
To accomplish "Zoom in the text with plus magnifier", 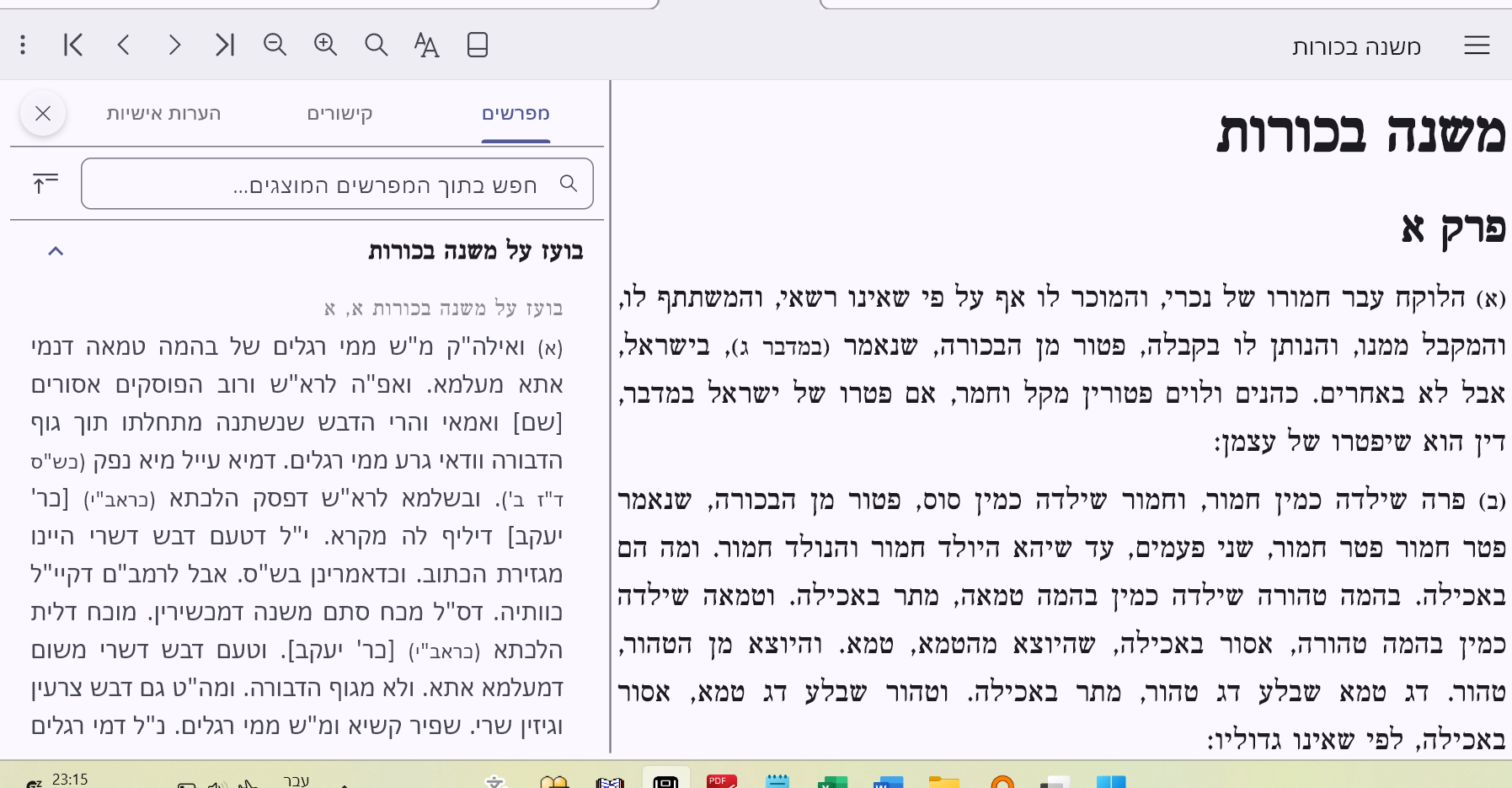I will coord(326,45).
